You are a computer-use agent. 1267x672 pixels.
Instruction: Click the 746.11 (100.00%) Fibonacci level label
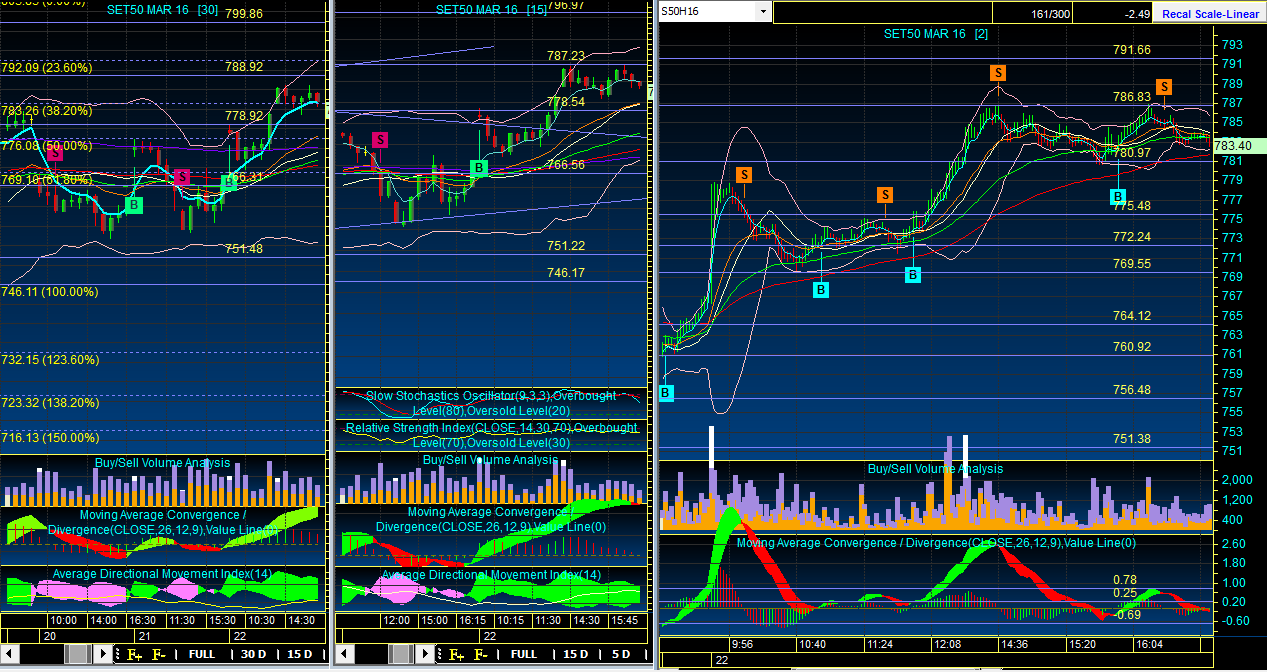coord(50,292)
